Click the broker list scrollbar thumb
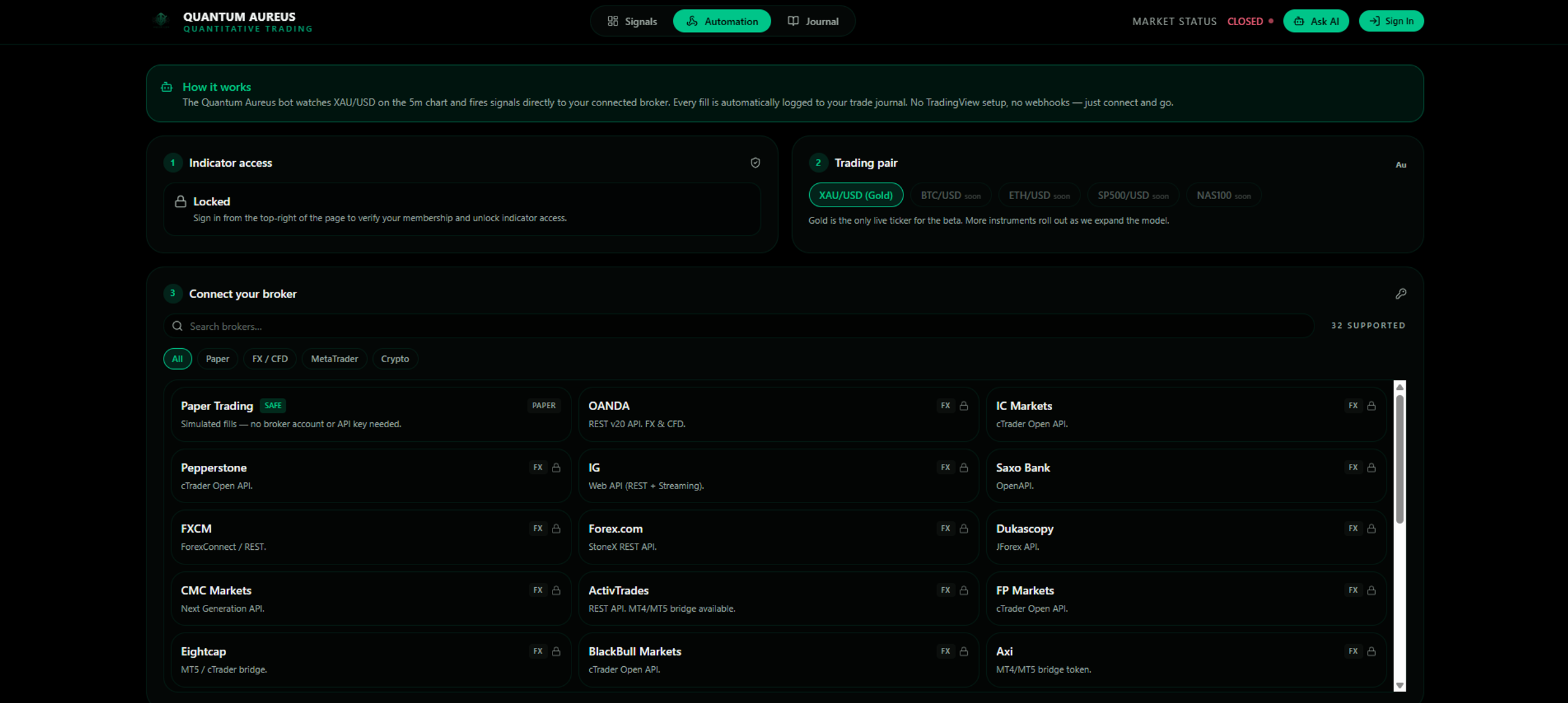This screenshot has height=703, width=1568. click(1400, 459)
